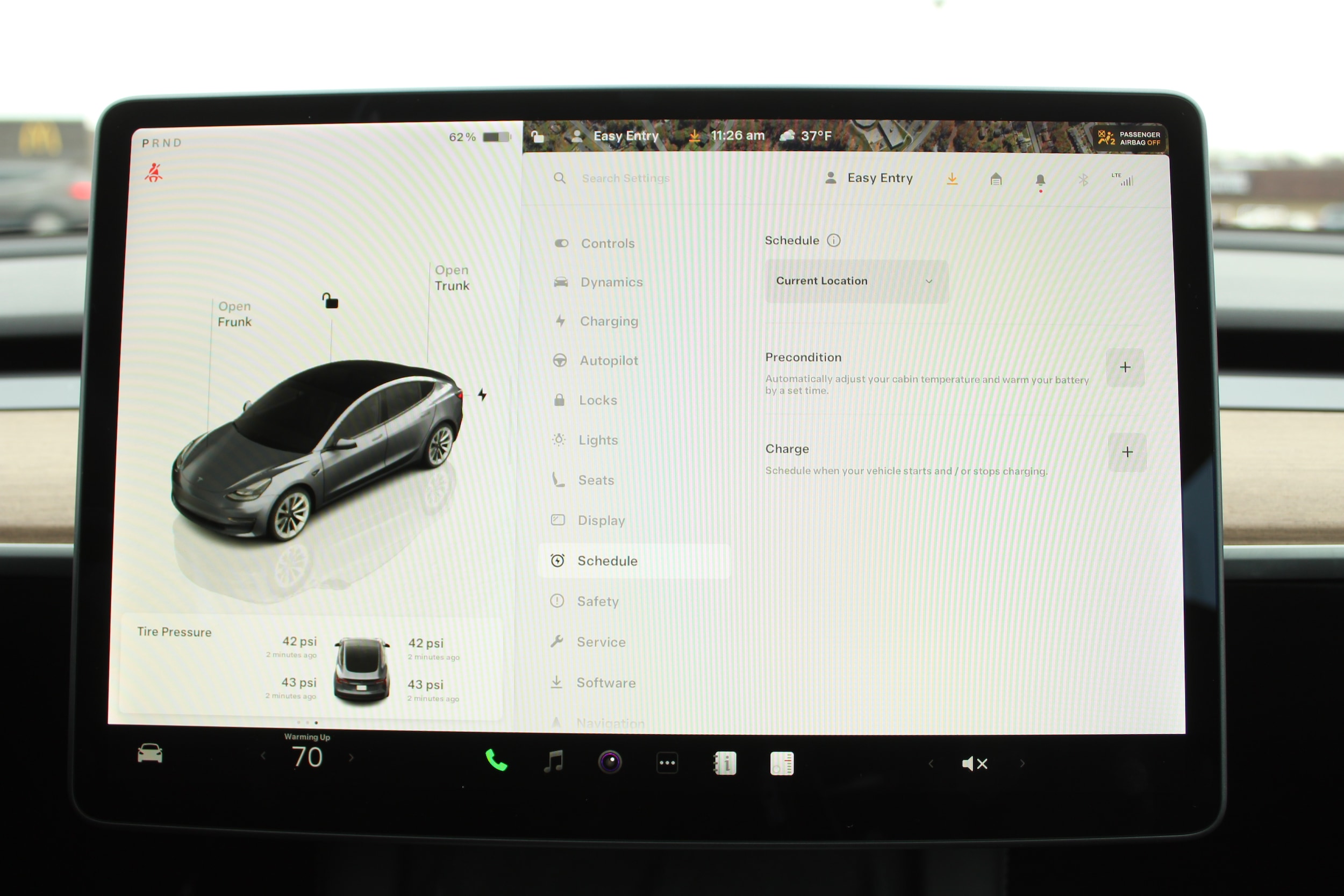1344x896 pixels.
Task: Tap the Open Frunk label
Action: [234, 314]
